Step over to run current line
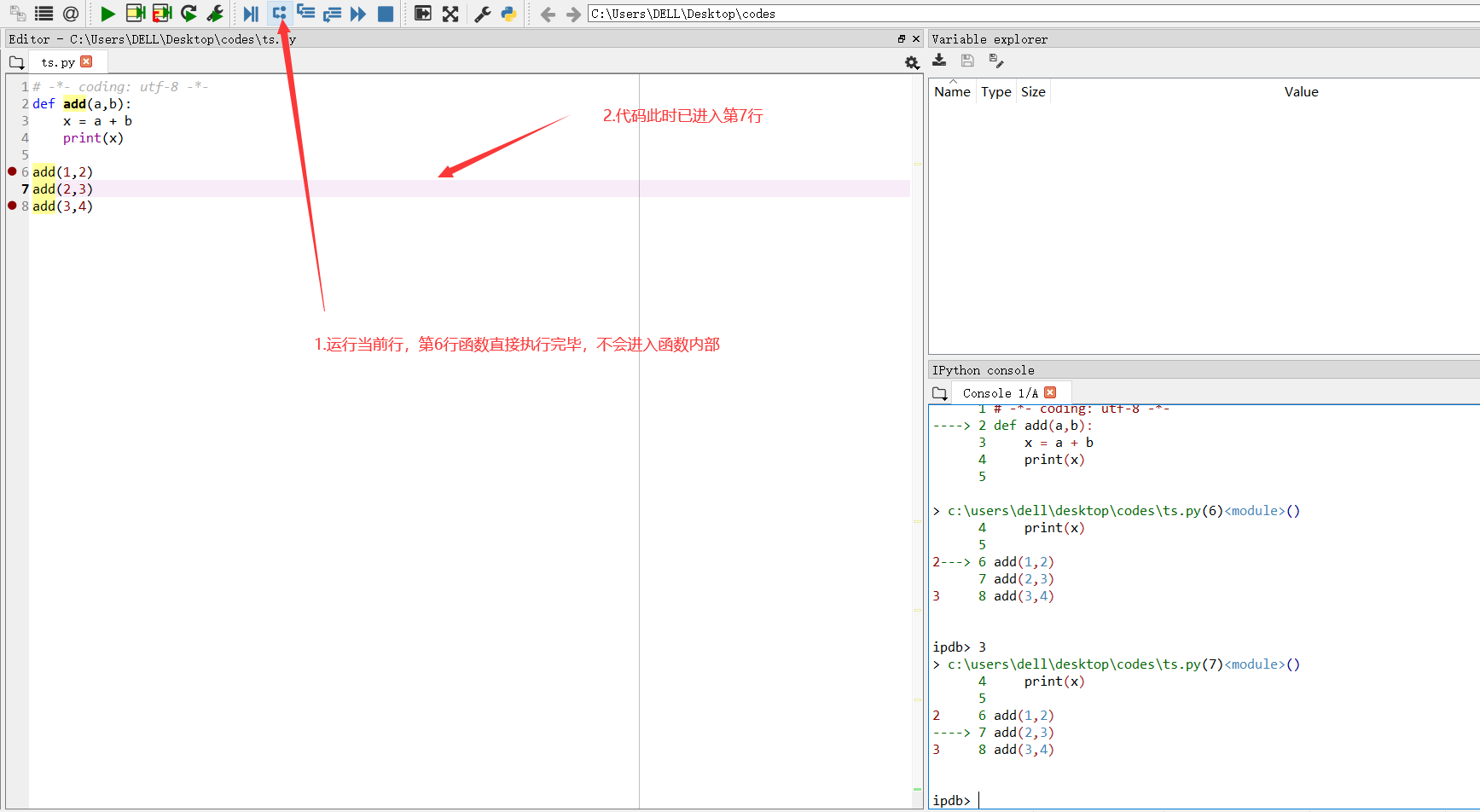 (x=280, y=14)
